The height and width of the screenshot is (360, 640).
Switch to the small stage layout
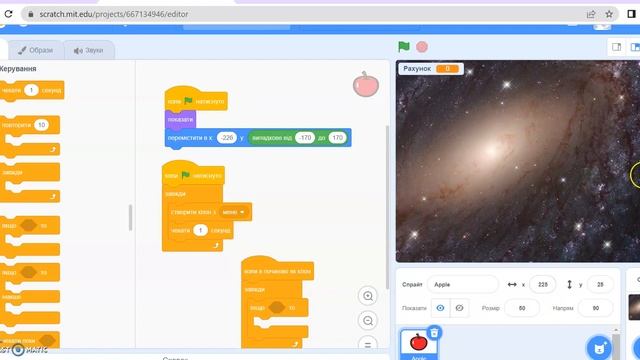click(x=616, y=47)
